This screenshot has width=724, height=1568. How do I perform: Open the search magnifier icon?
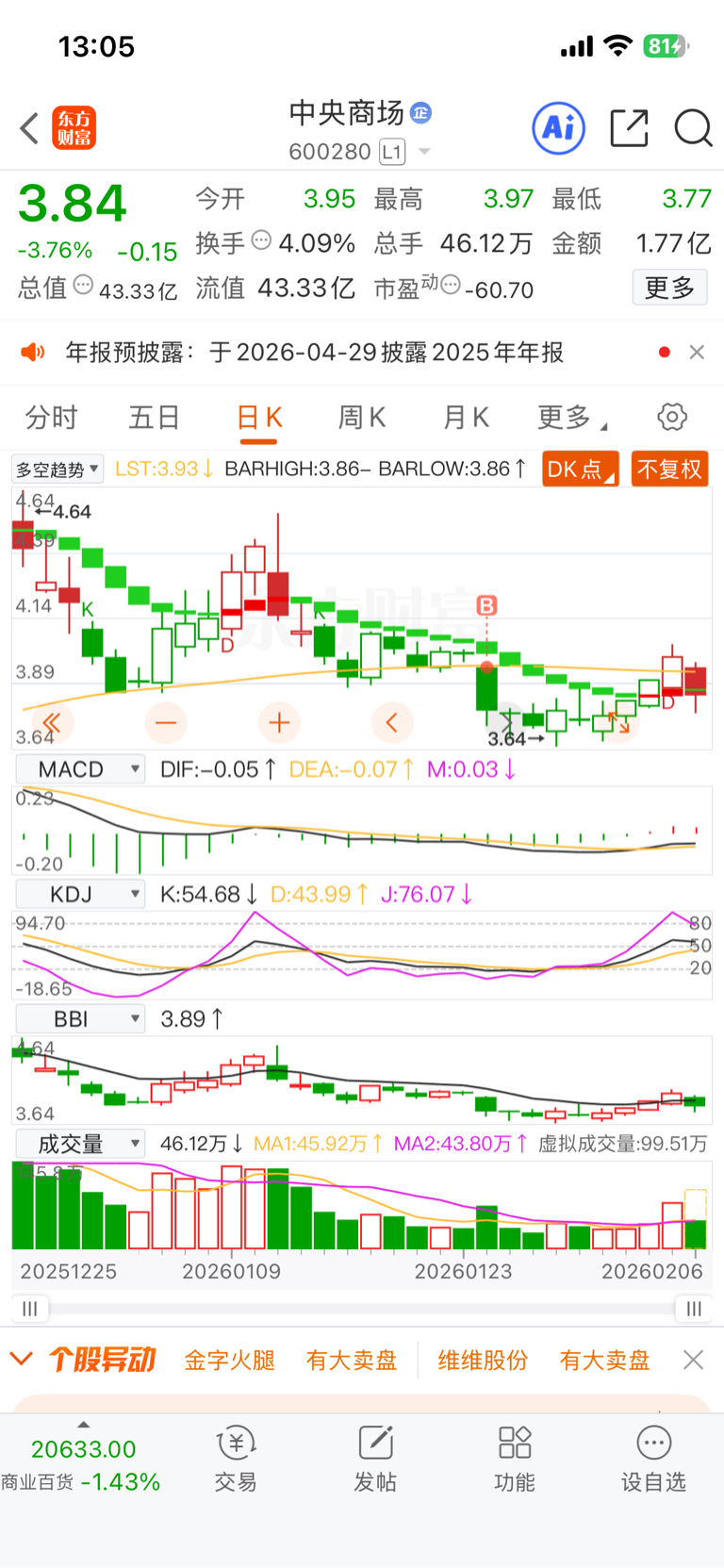point(693,128)
